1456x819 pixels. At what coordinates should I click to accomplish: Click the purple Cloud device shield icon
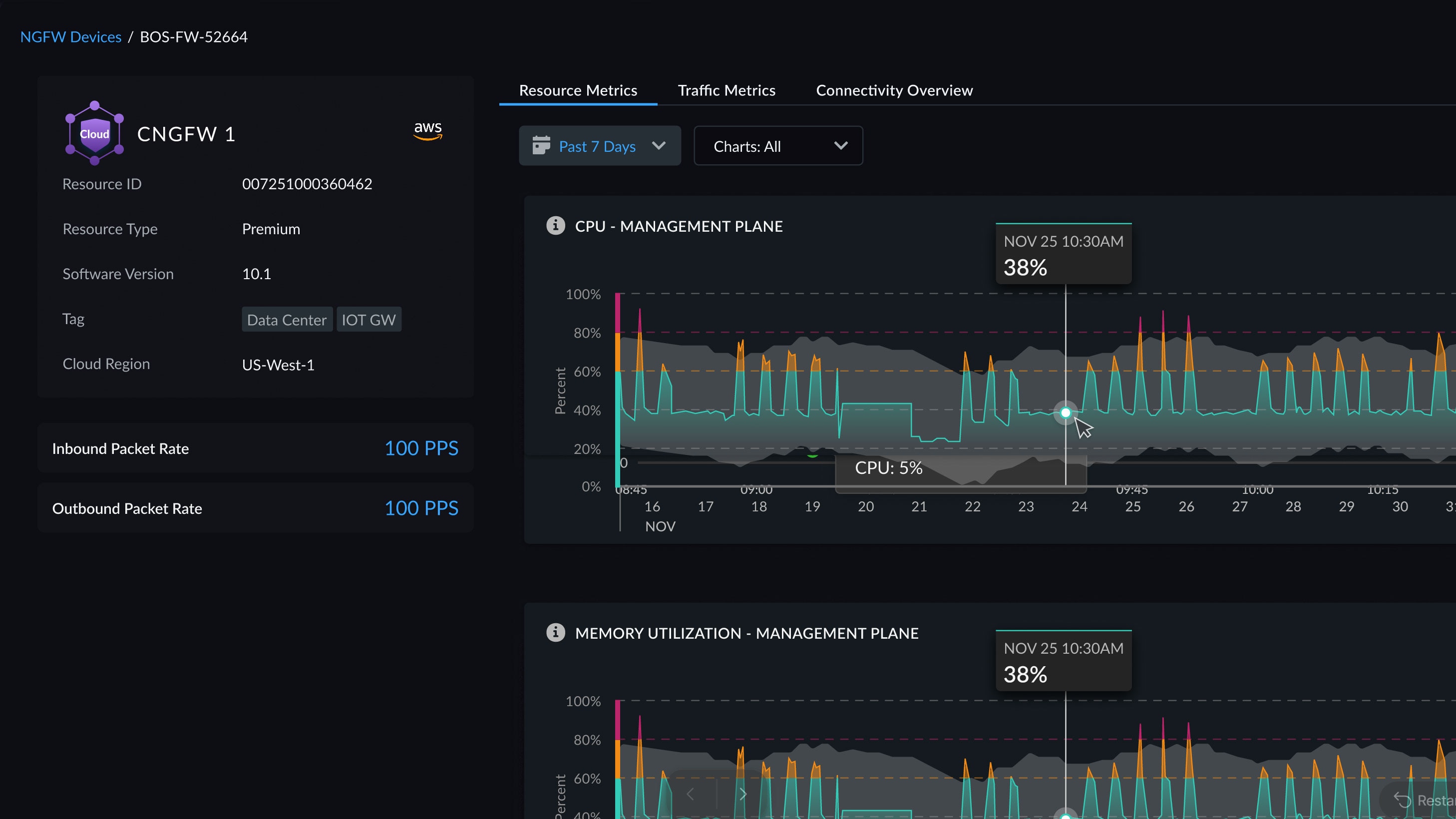coord(94,133)
